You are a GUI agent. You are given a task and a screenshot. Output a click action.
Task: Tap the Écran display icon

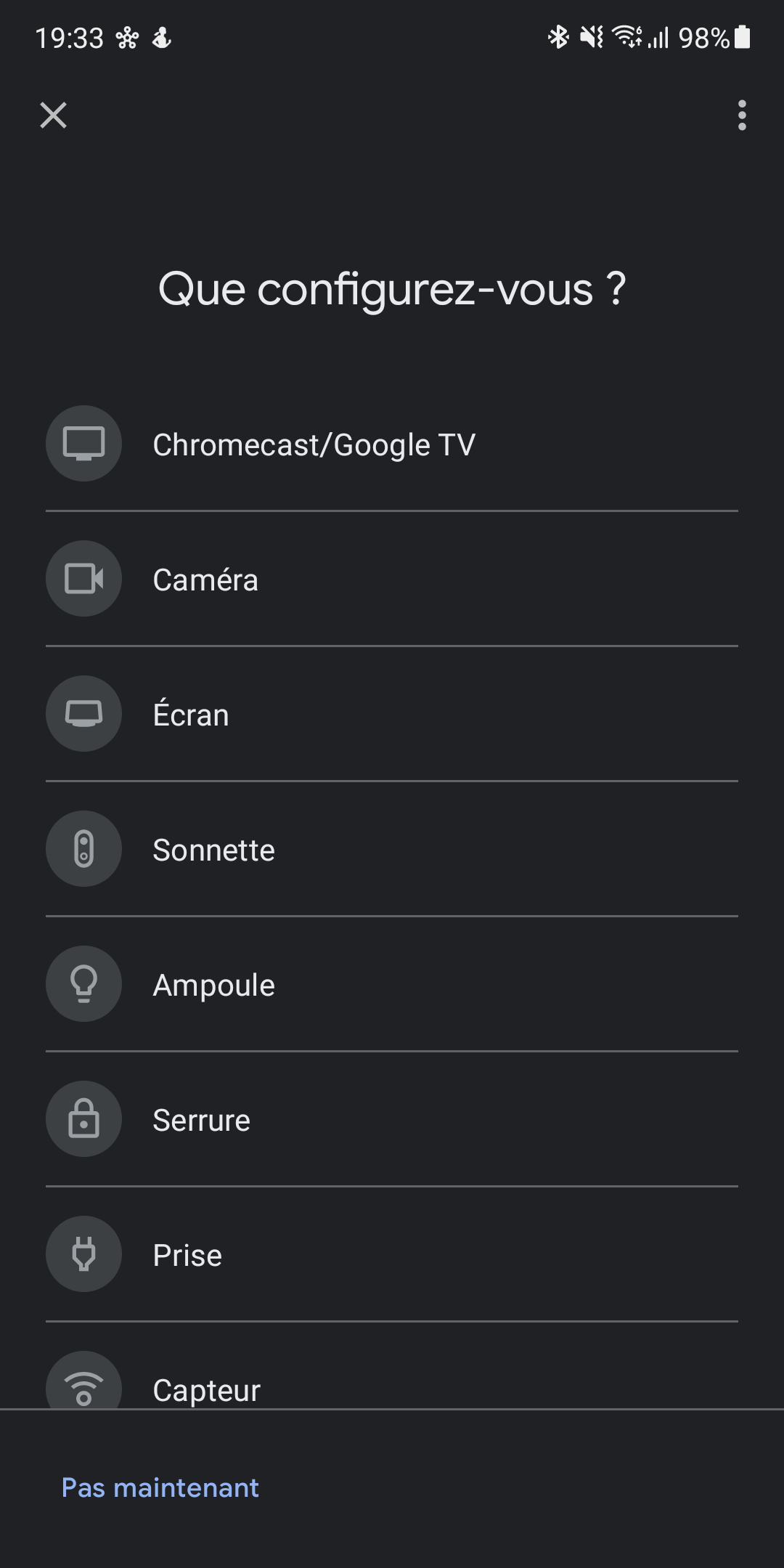click(x=83, y=714)
